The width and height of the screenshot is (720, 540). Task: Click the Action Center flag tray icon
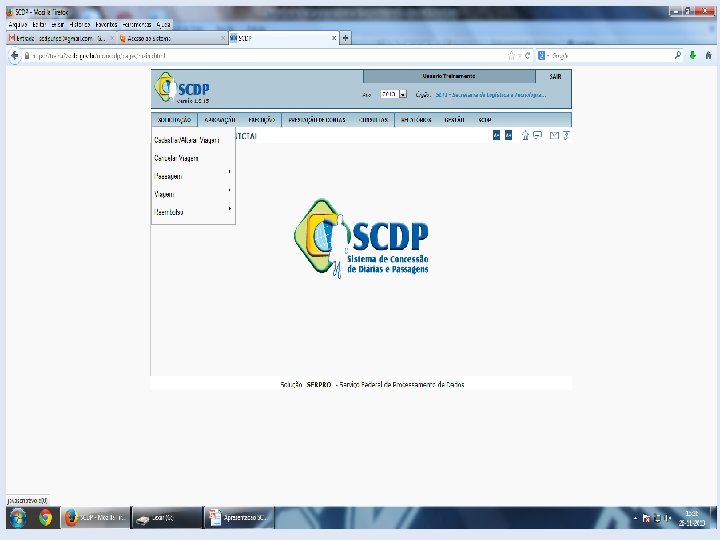pyautogui.click(x=646, y=518)
